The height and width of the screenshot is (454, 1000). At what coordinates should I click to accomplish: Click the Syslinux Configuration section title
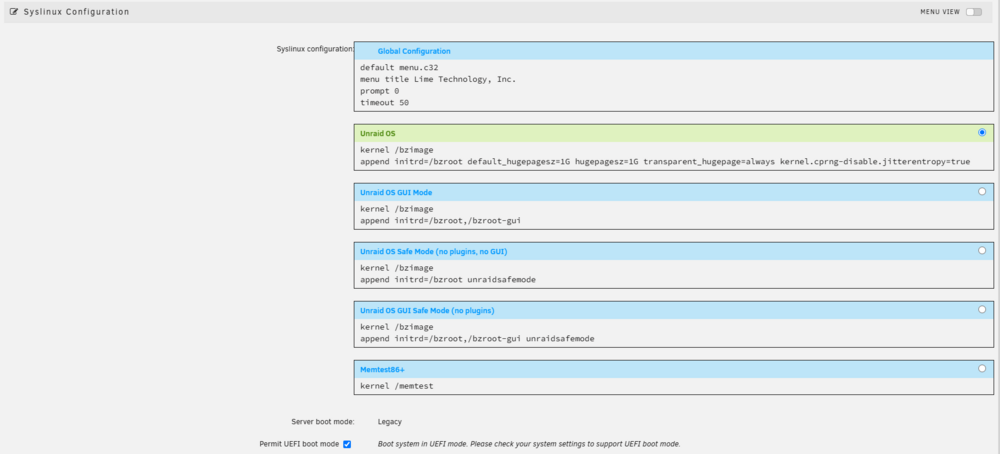(x=77, y=11)
